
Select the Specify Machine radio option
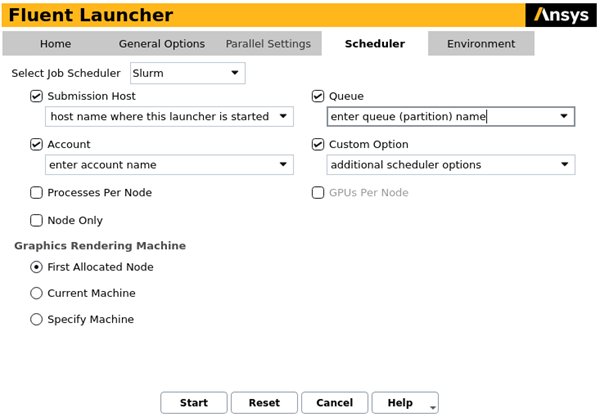pyautogui.click(x=36, y=319)
